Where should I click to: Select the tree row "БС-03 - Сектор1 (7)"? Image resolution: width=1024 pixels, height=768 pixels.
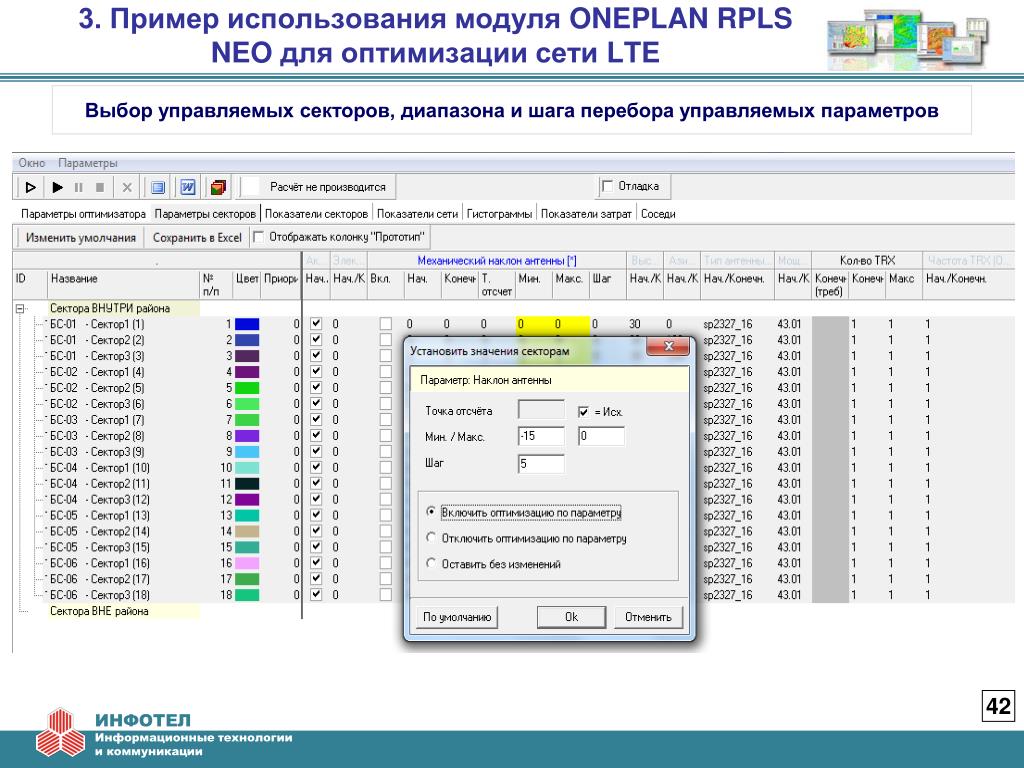pyautogui.click(x=97, y=419)
